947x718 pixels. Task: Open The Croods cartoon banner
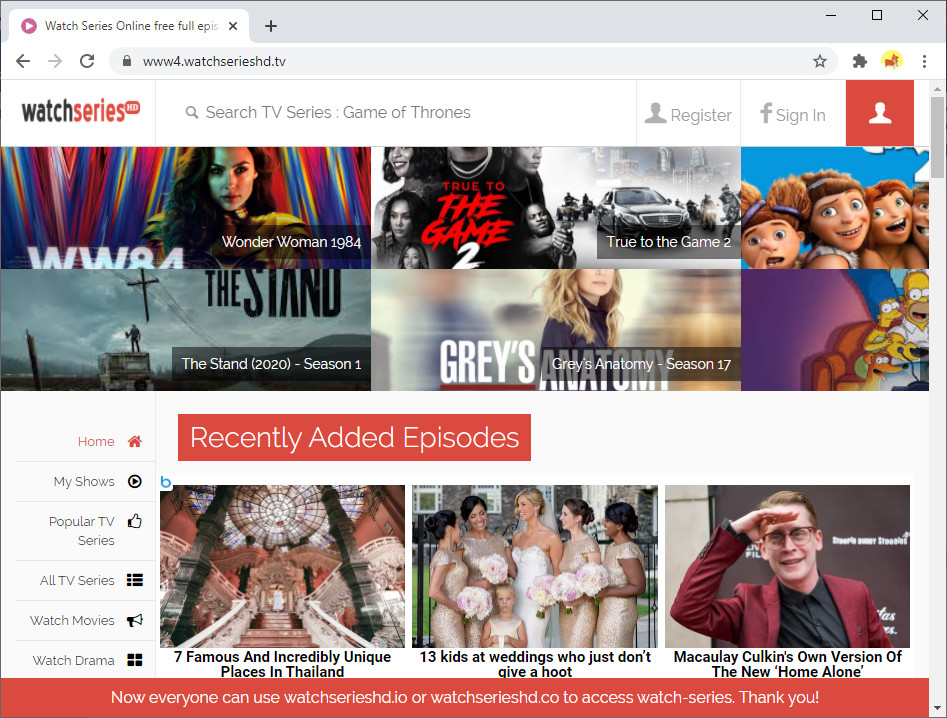pos(835,208)
